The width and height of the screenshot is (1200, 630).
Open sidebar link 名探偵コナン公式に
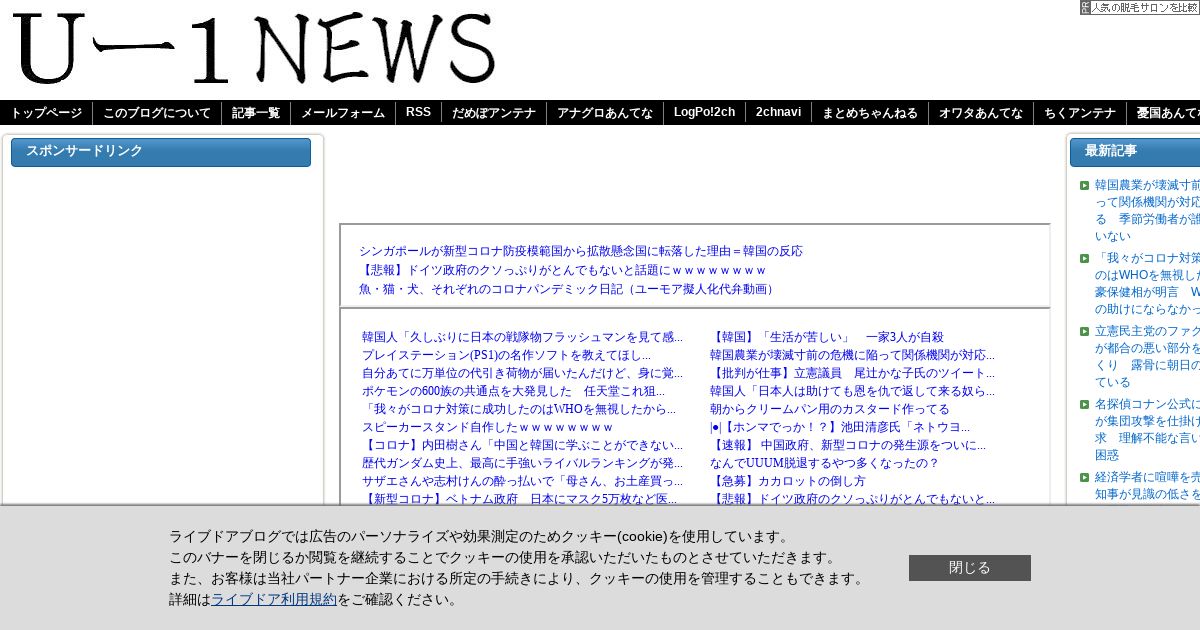coord(1147,429)
